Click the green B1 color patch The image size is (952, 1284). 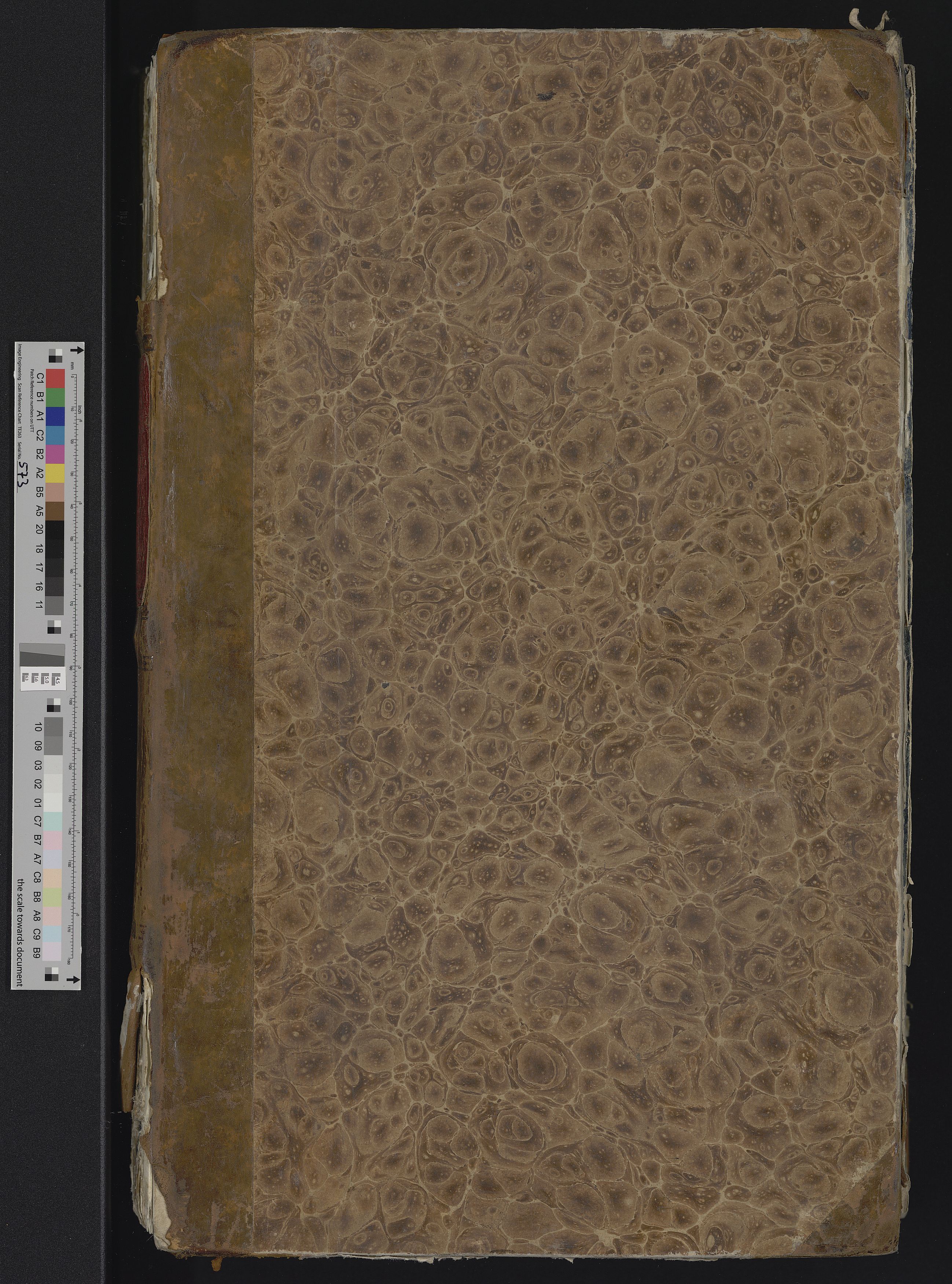pyautogui.click(x=55, y=398)
